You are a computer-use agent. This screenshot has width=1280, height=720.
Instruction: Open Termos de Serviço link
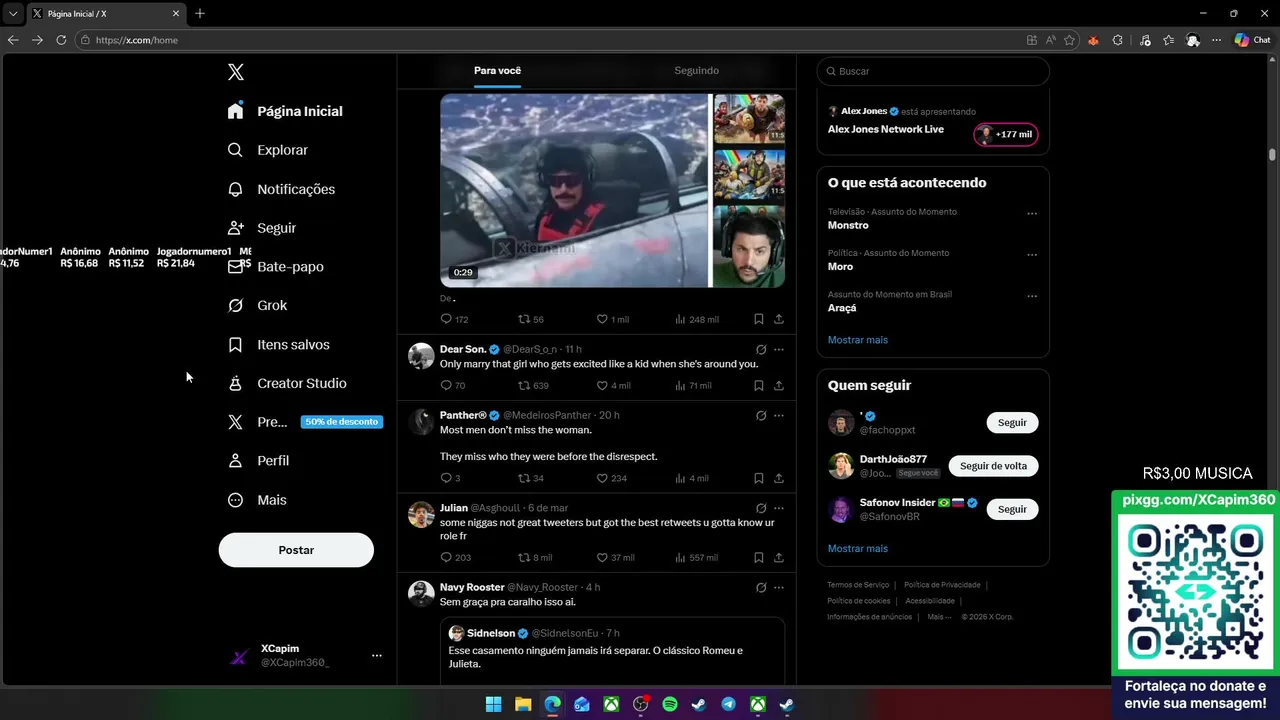tap(858, 585)
